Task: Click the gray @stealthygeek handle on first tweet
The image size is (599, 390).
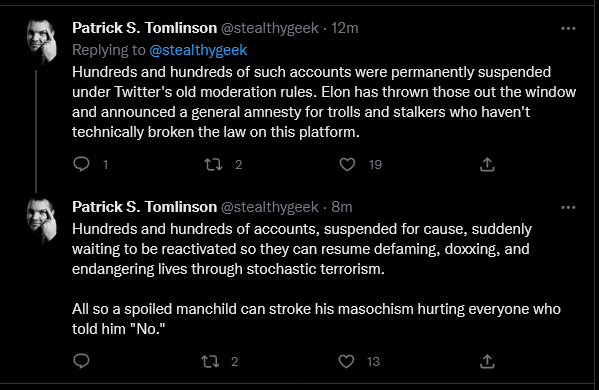Action: tap(270, 28)
